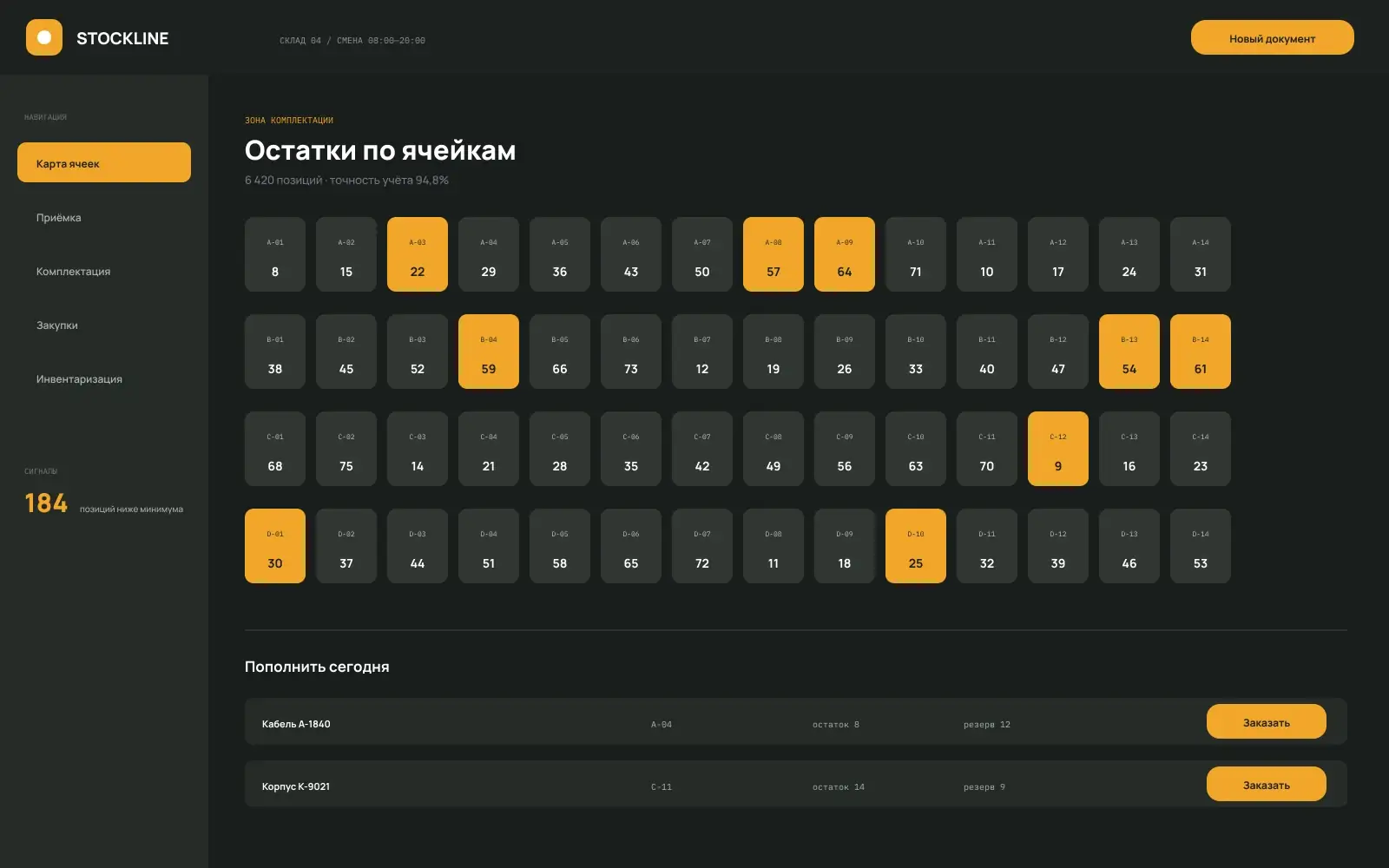Select highlighted cell B-14 with 61
This screenshot has height=868, width=1389.
[x=1201, y=352]
